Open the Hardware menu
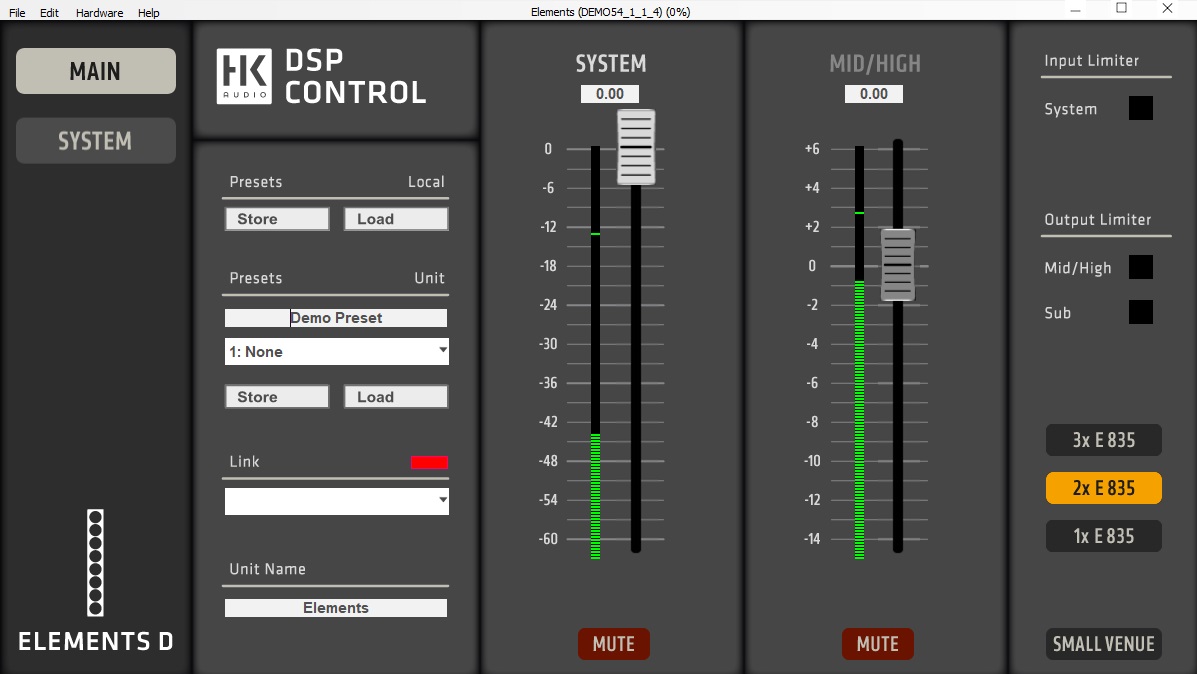1197x674 pixels. tap(99, 13)
